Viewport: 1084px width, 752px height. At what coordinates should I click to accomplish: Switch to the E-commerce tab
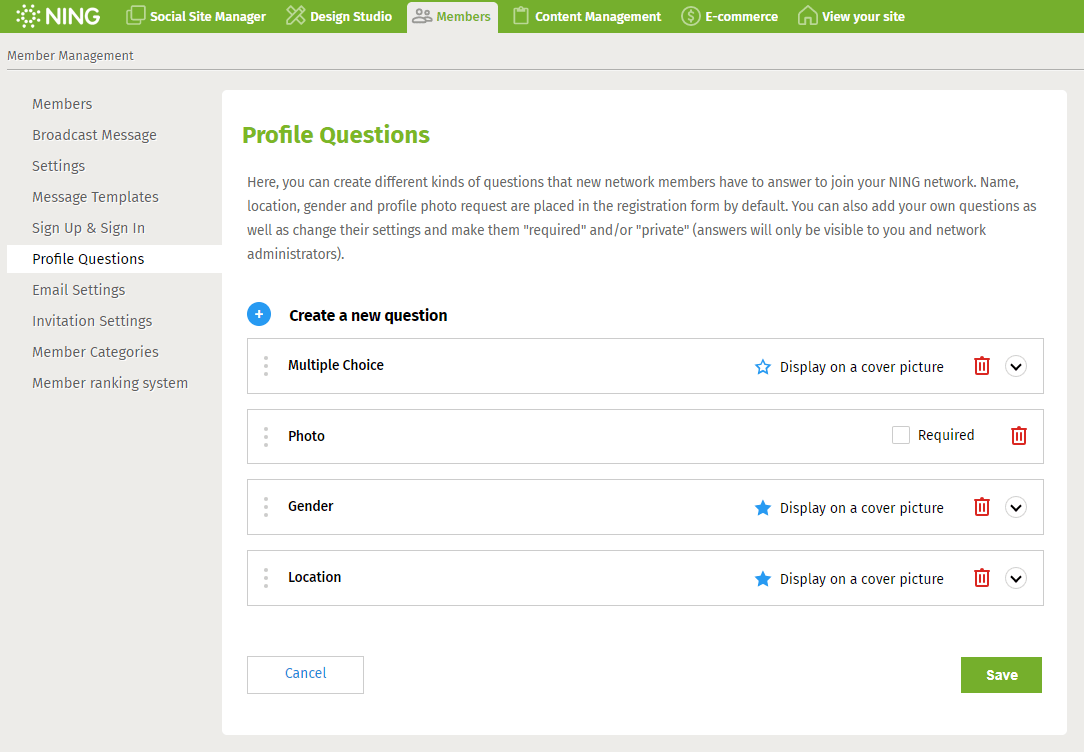(729, 16)
